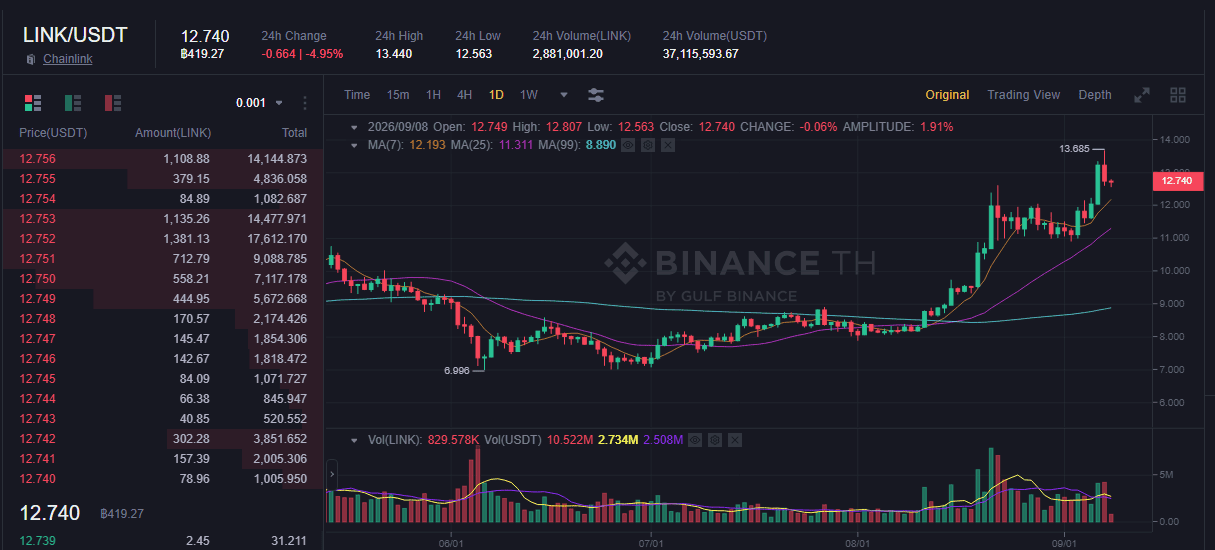Screen dimensions: 1215x550
Task: Click the LINK/USDT pair title
Action: pos(75,35)
